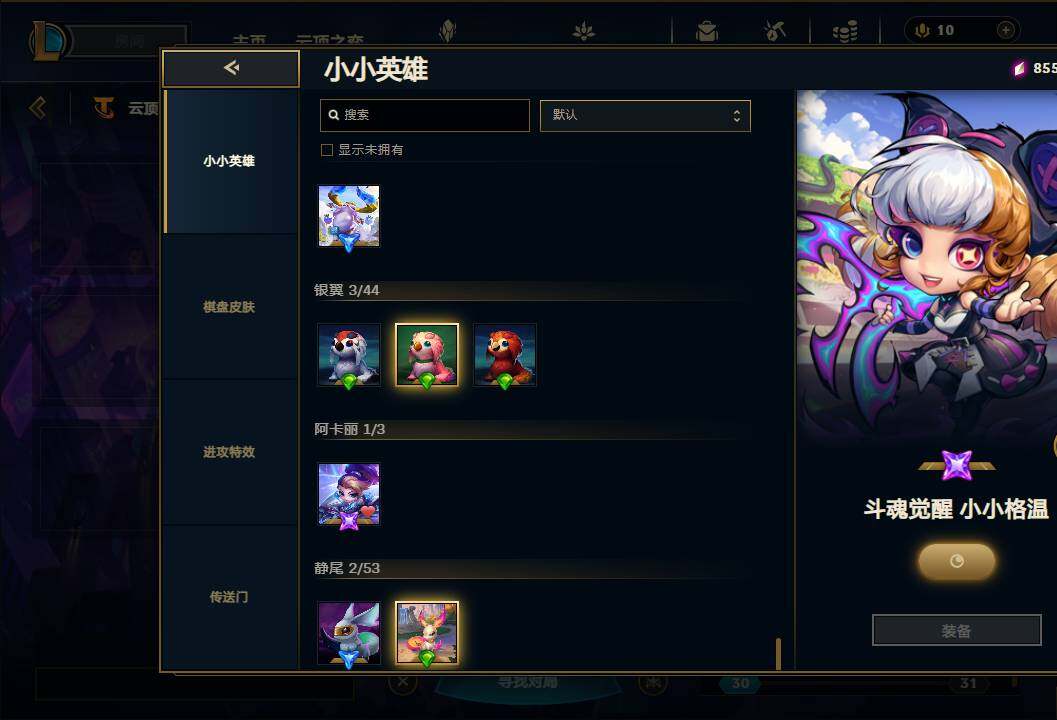This screenshot has width=1057, height=720.
Task: Switch to the 棋盘皮肤 tab
Action: point(229,307)
